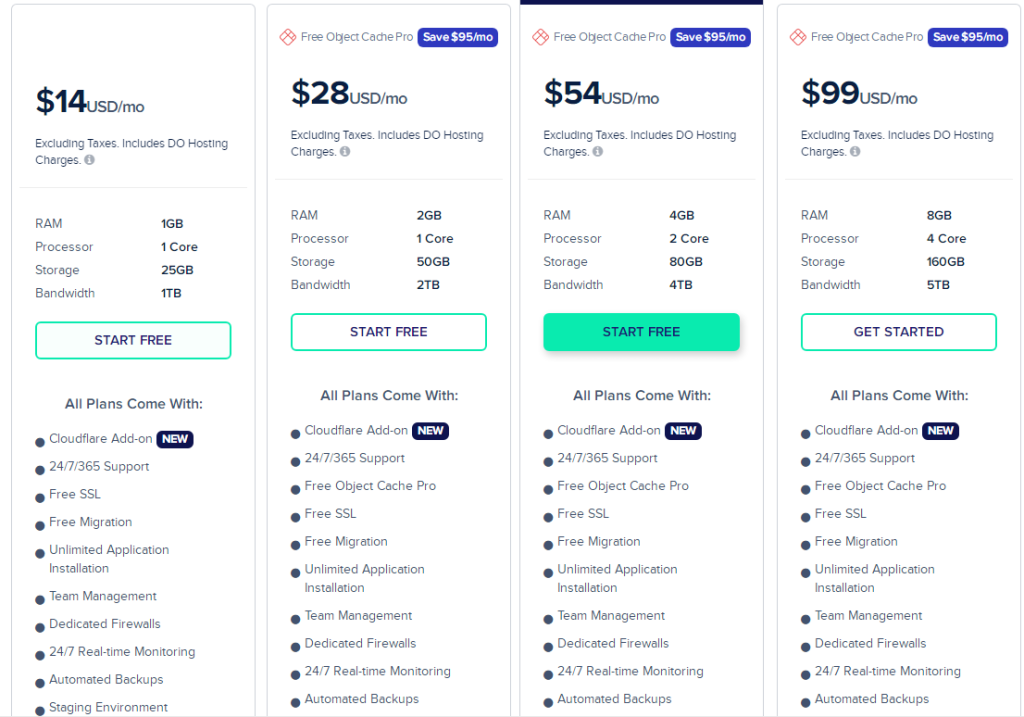Click NEW badge beside Cloudflare Add-on in $14 plan
Screen dimensions: 1024x717
(175, 439)
